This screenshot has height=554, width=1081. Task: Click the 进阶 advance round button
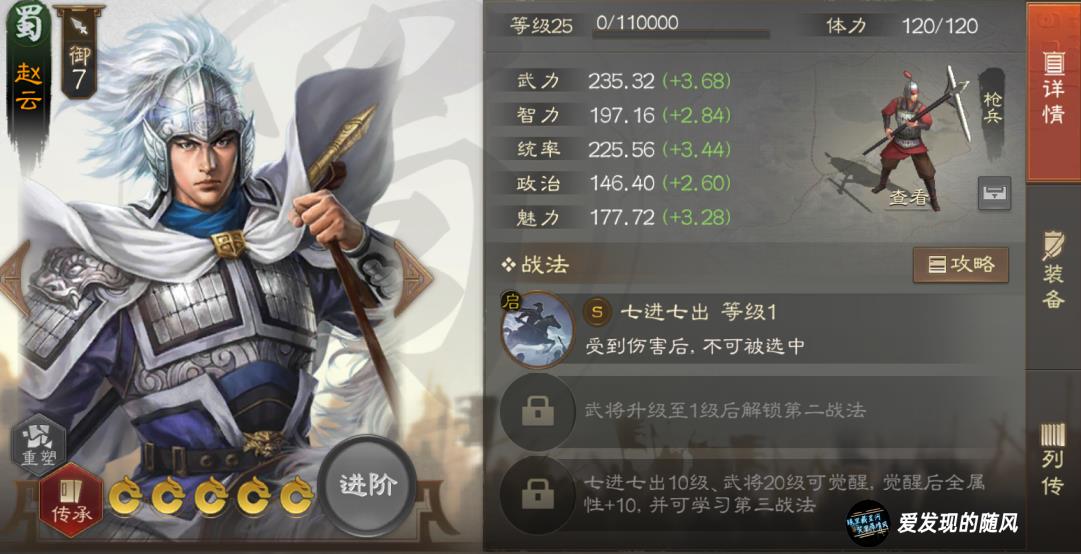point(367,485)
